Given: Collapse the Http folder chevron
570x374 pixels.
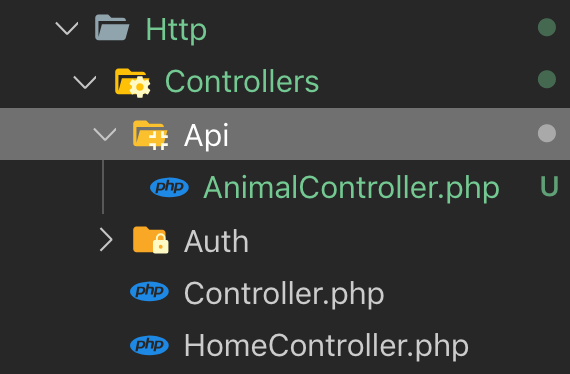Looking at the screenshot, I should click(x=67, y=28).
